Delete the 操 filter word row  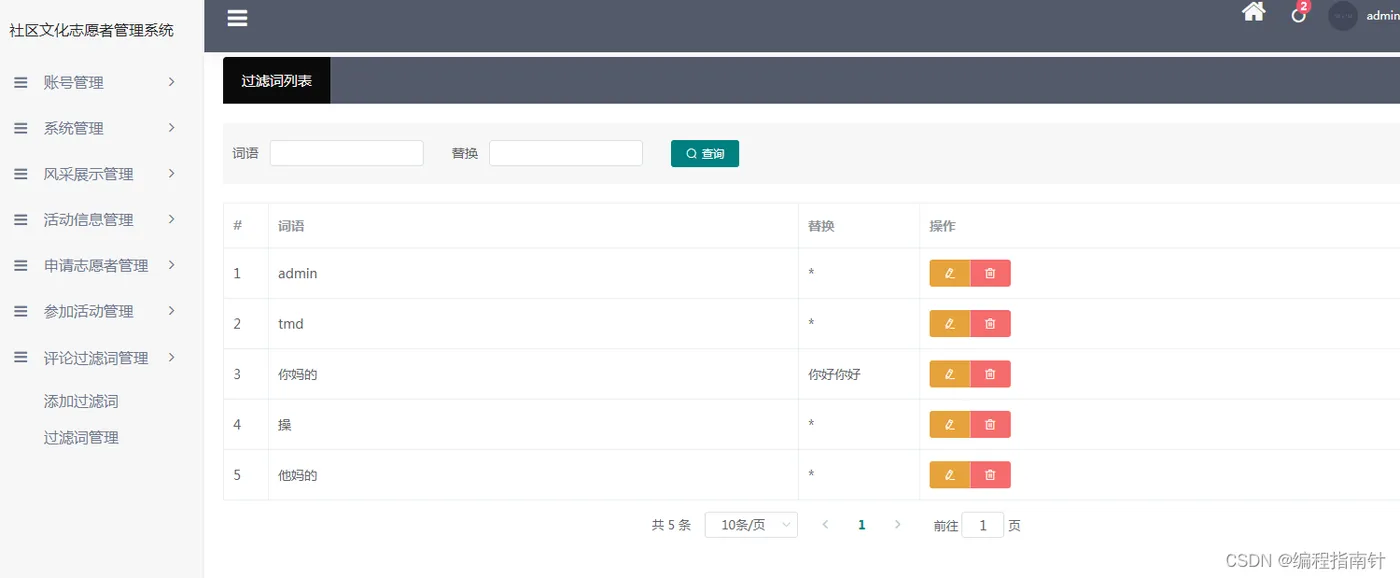(990, 424)
